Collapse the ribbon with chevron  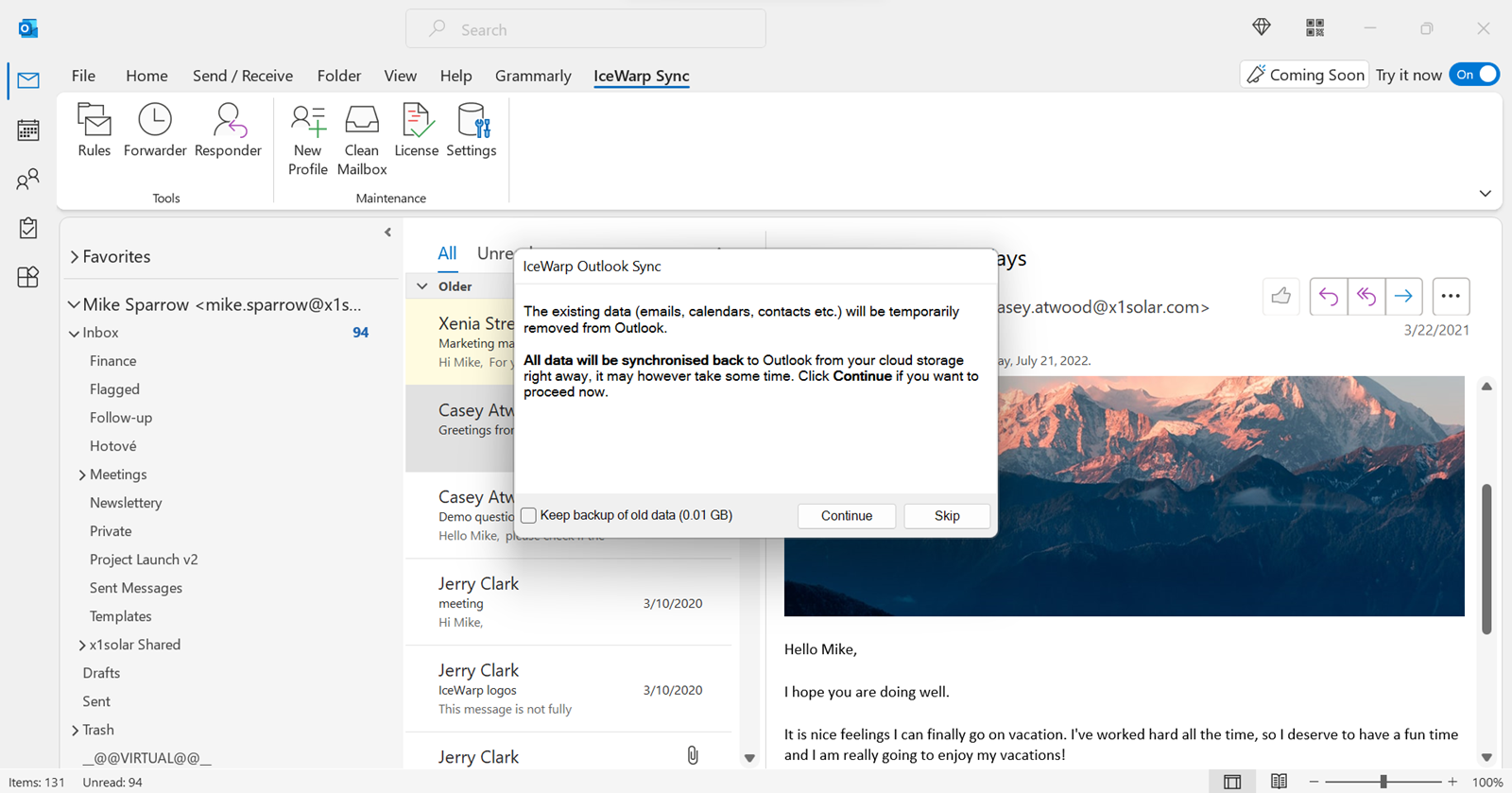coord(1485,194)
